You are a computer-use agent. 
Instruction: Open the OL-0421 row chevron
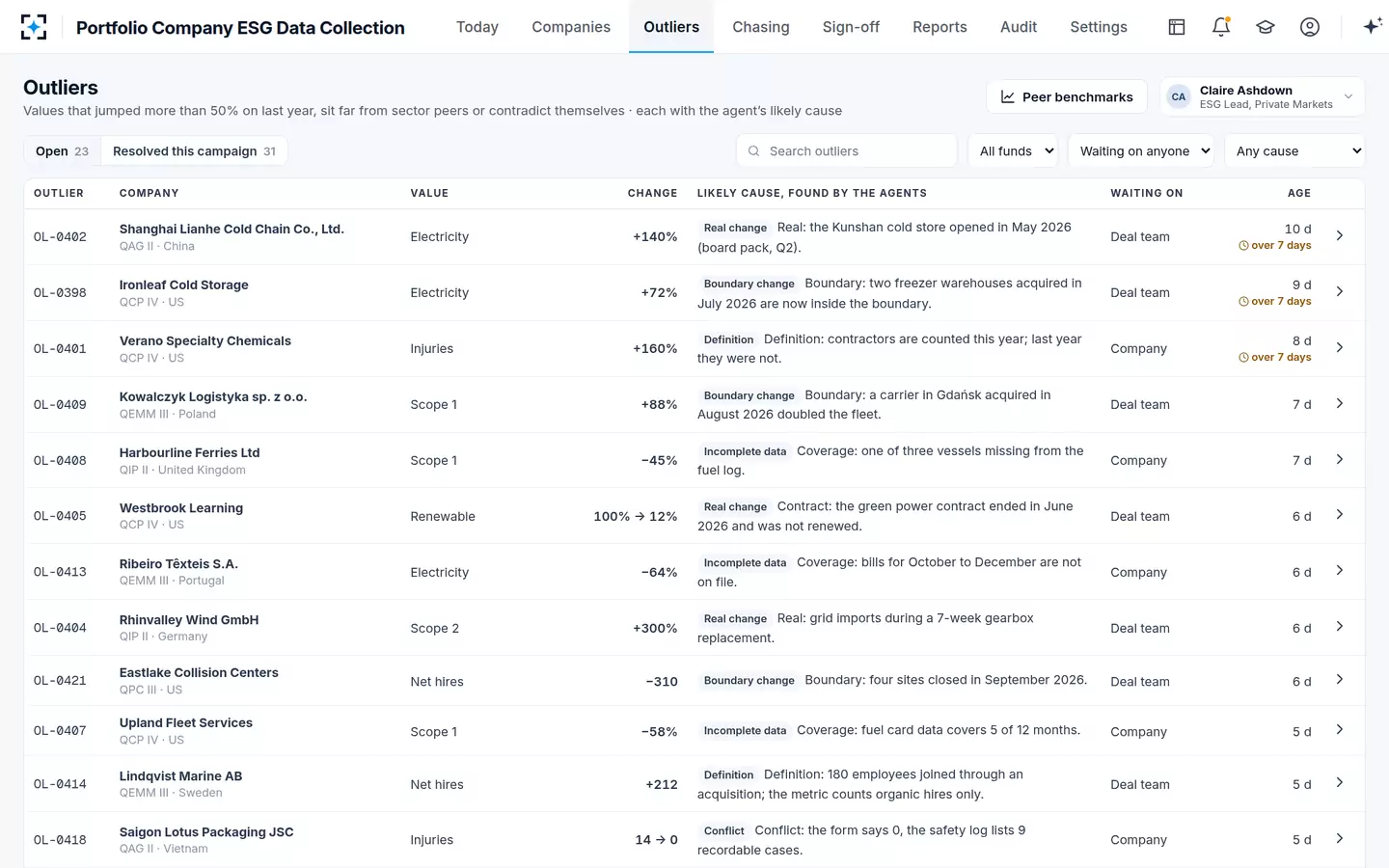1340,680
